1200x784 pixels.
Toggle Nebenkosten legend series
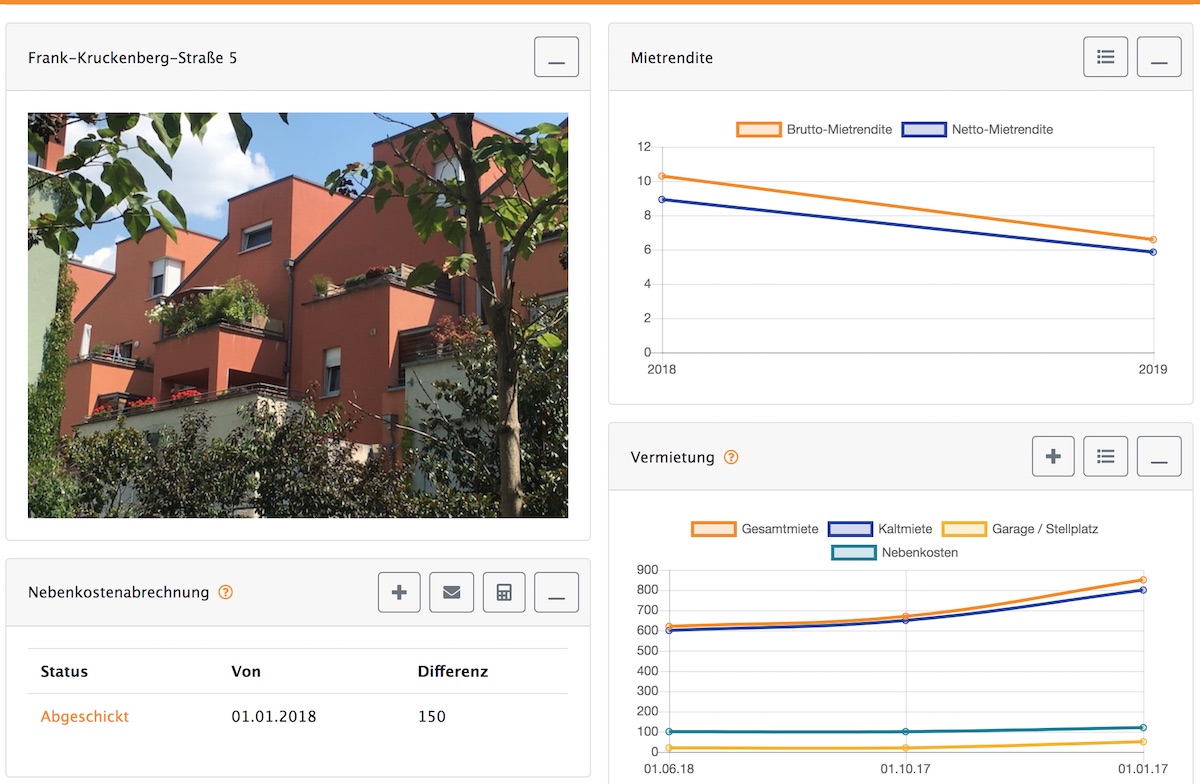894,552
